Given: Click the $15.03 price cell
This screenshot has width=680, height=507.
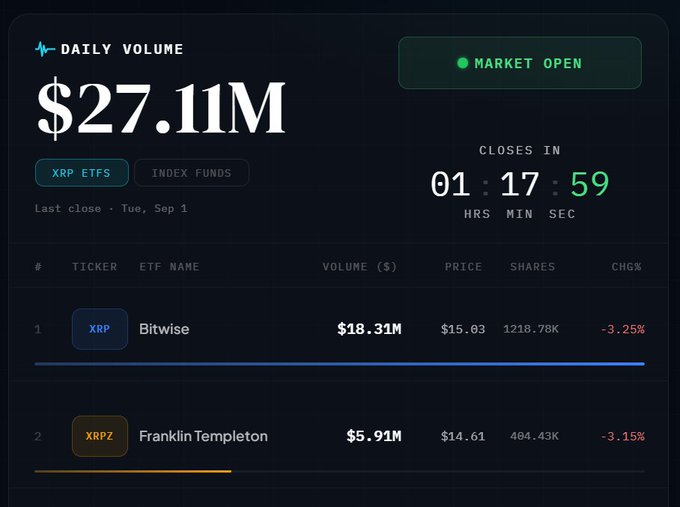Looking at the screenshot, I should click(x=463, y=329).
